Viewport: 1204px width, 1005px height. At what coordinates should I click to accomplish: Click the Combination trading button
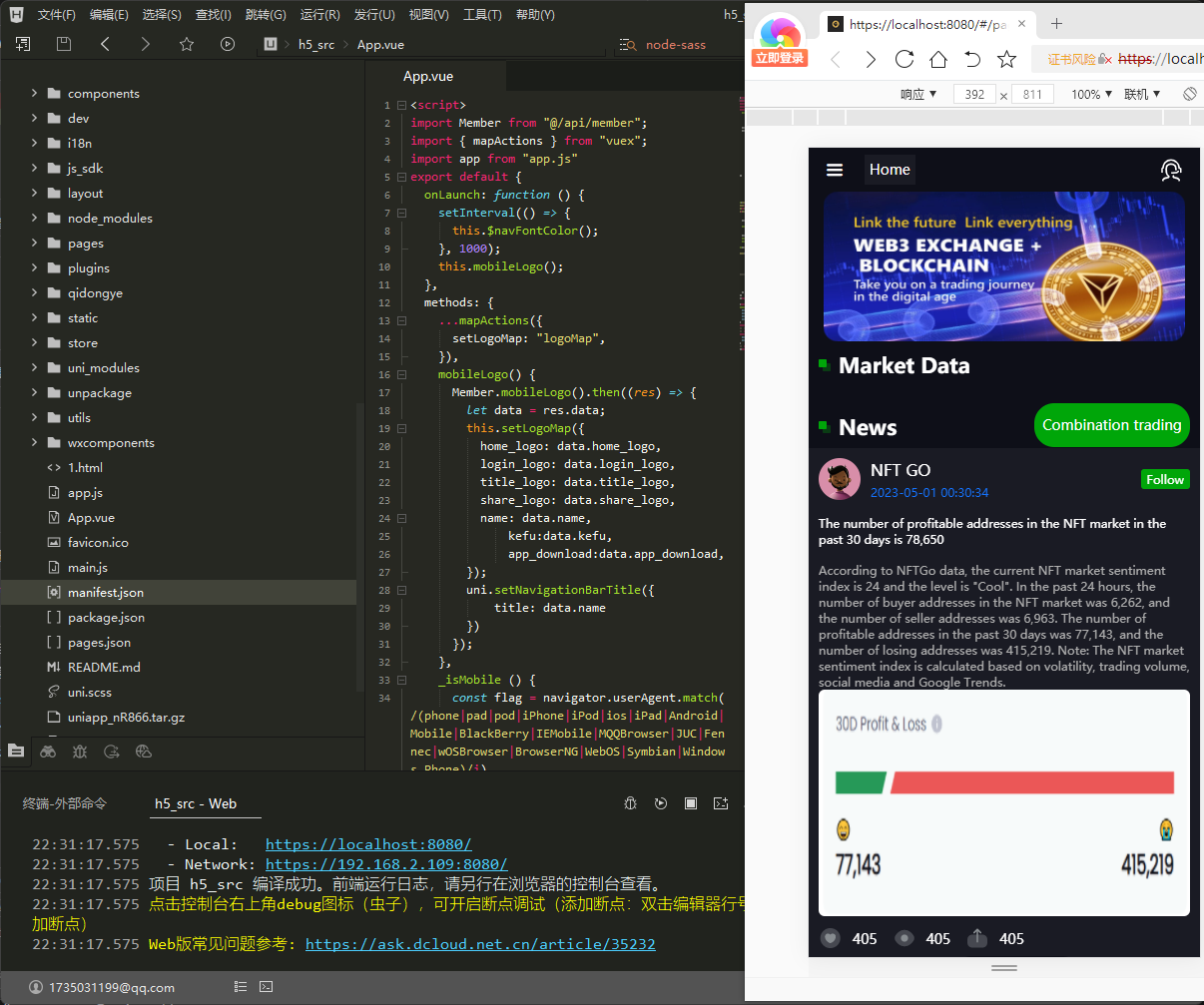[x=1111, y=425]
